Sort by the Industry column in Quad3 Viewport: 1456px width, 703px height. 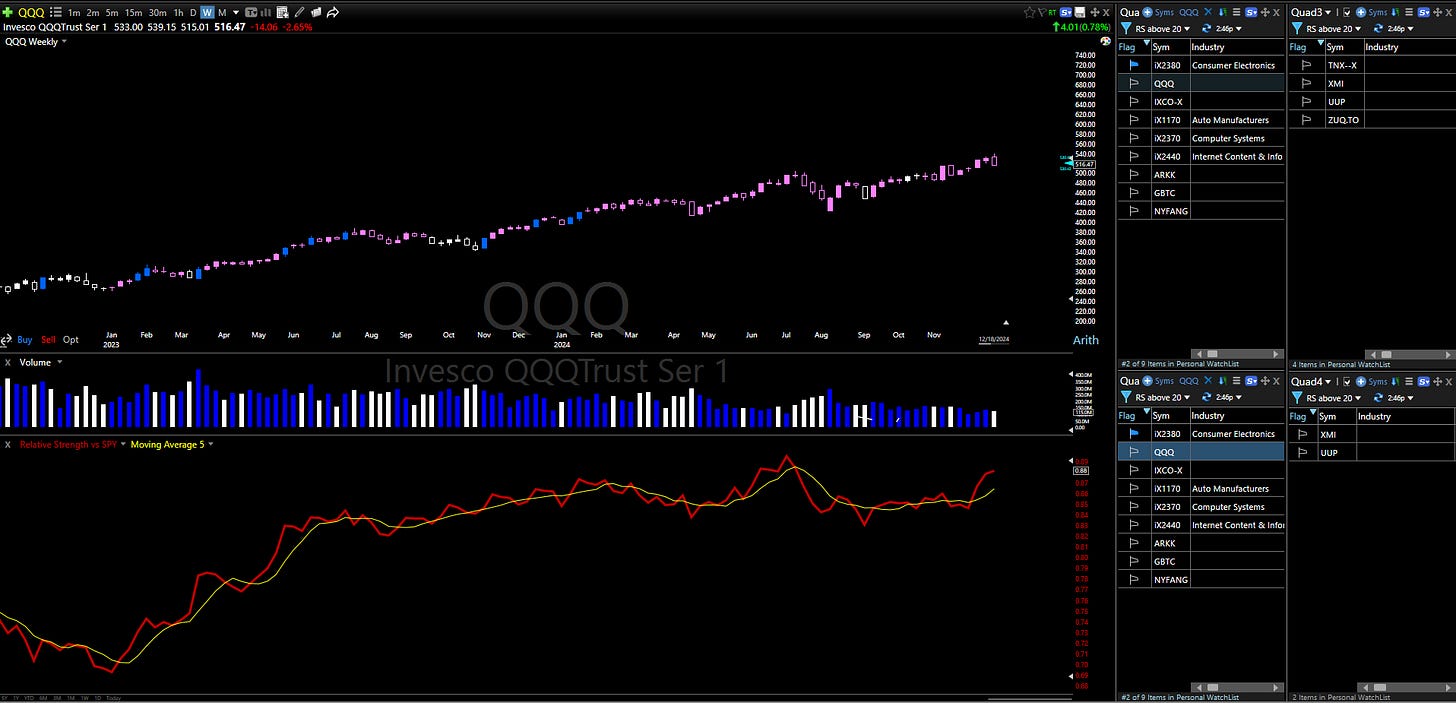1382,47
